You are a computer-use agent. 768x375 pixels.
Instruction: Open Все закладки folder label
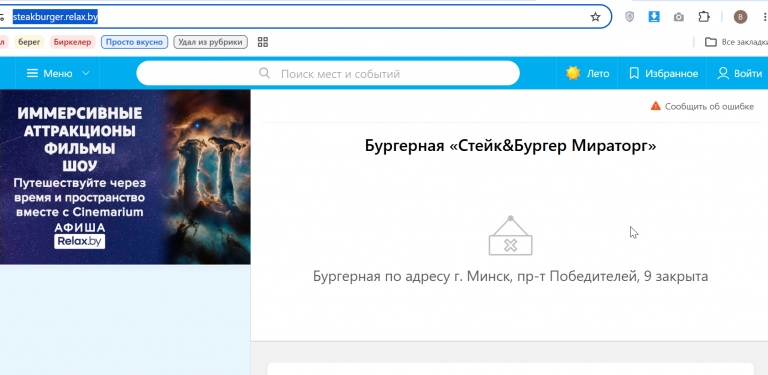pos(744,42)
